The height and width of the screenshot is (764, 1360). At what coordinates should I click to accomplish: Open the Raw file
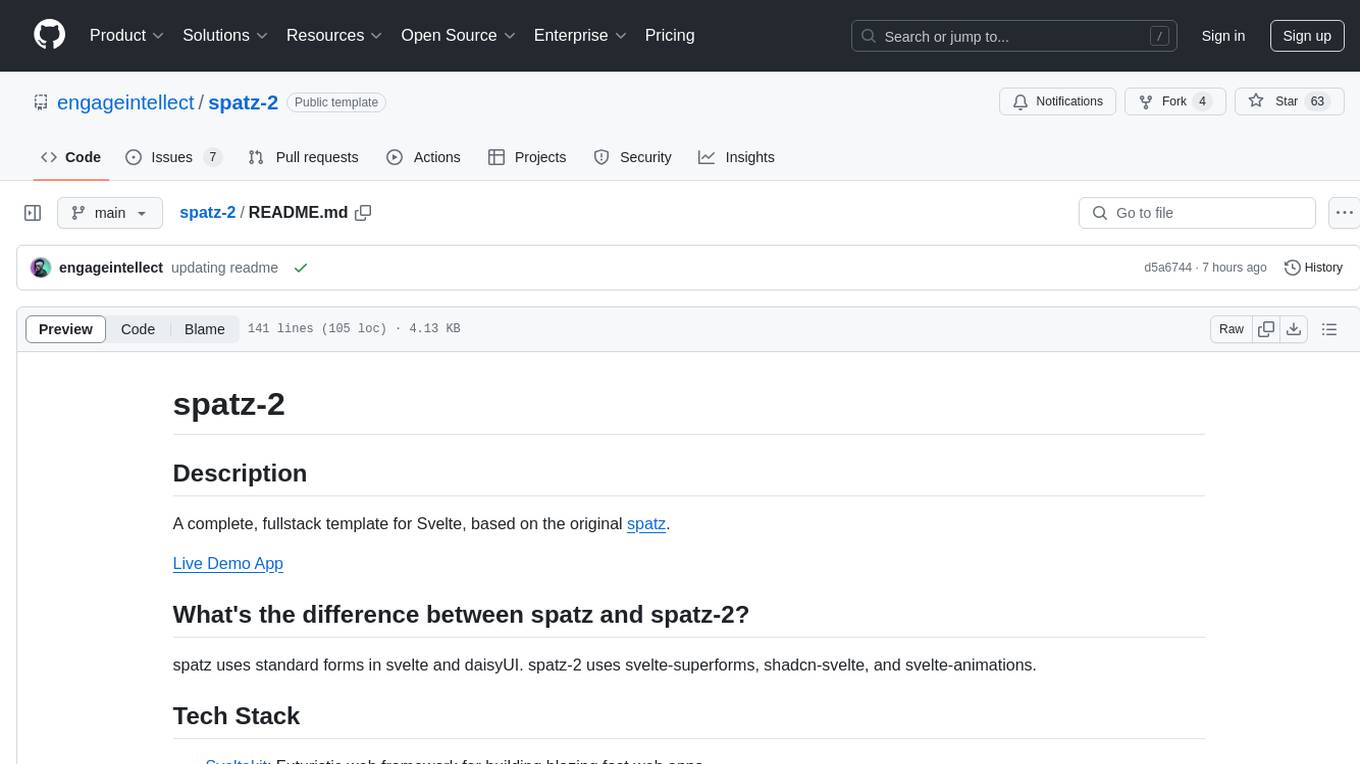(x=1231, y=329)
